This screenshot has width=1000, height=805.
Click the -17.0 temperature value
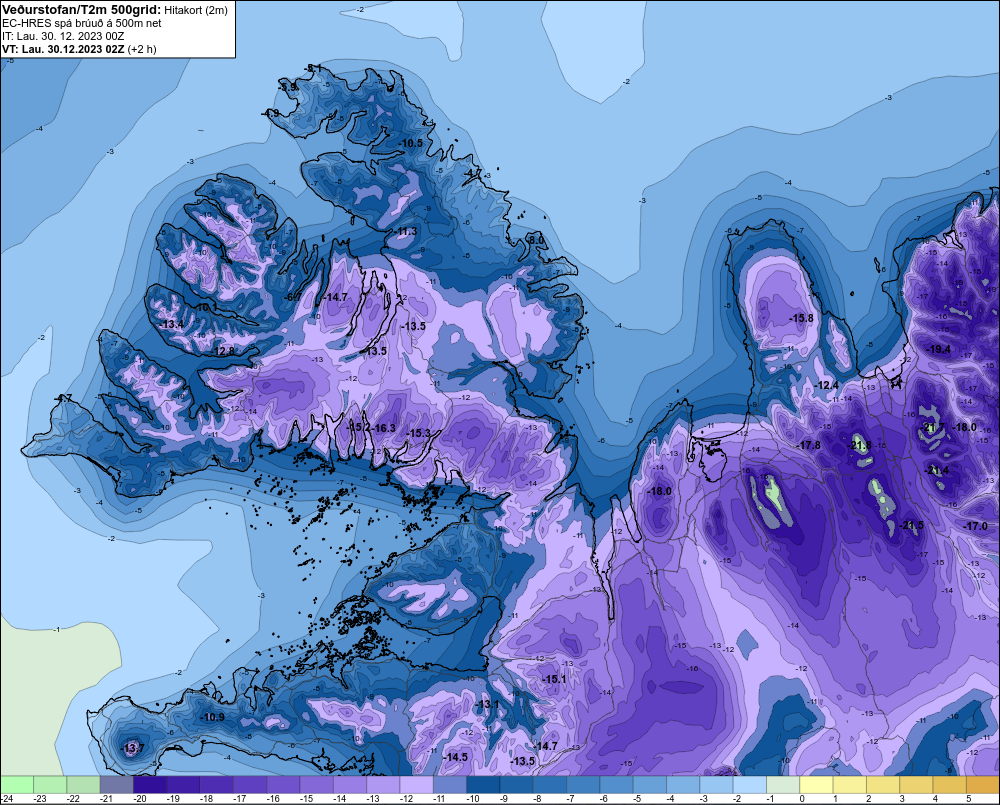point(976,526)
